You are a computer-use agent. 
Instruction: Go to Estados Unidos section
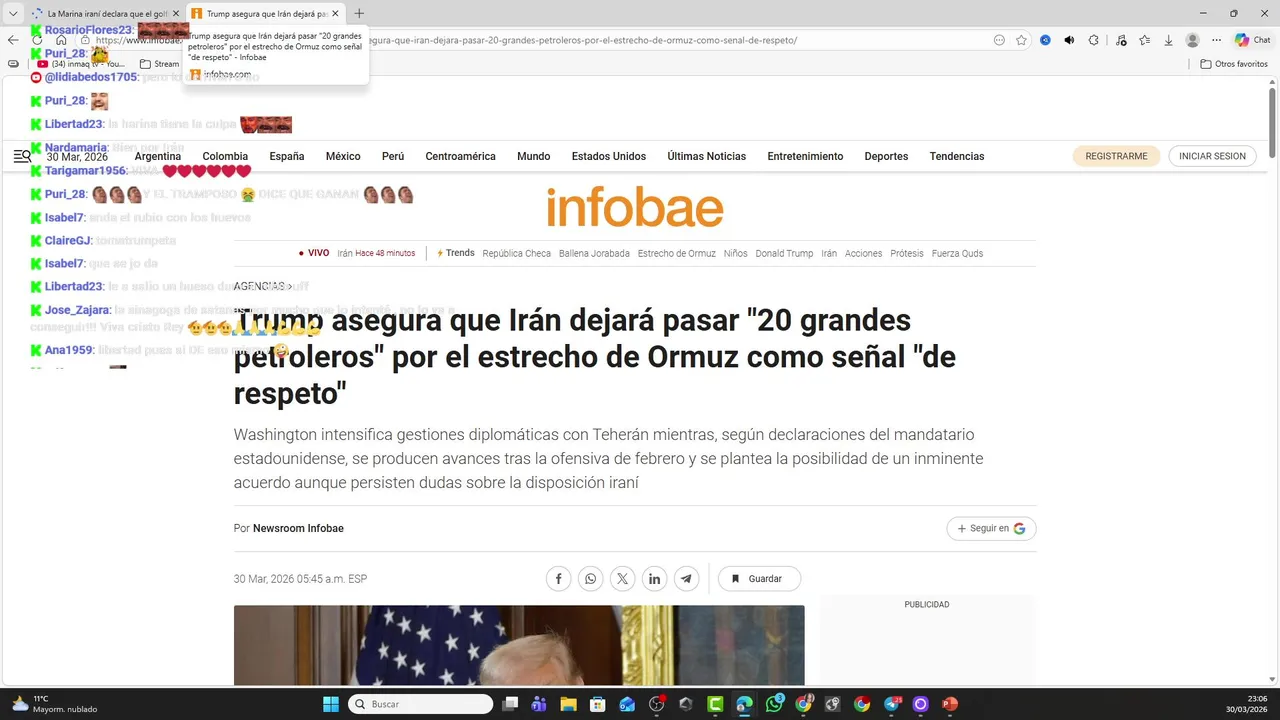click(609, 156)
